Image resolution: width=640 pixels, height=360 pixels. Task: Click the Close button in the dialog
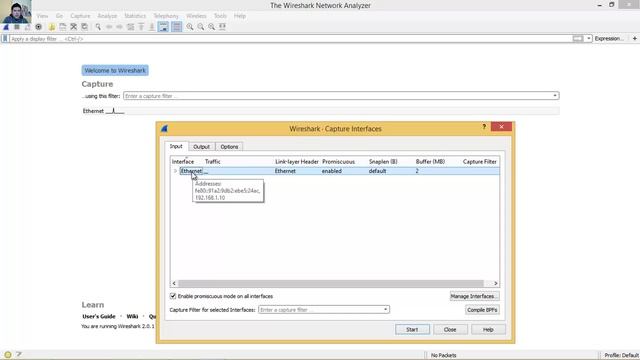pyautogui.click(x=450, y=329)
